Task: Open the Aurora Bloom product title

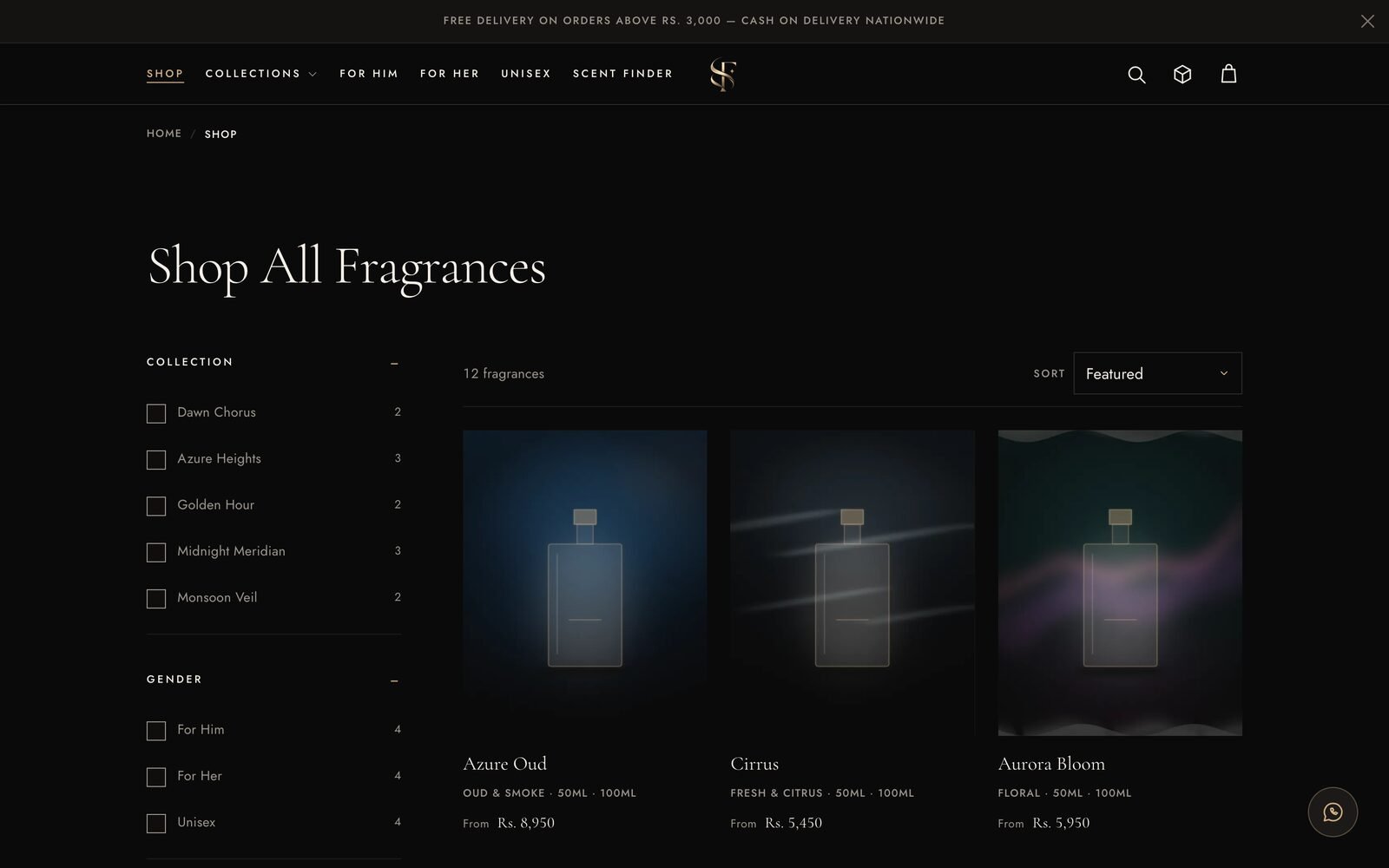Action: point(1051,764)
